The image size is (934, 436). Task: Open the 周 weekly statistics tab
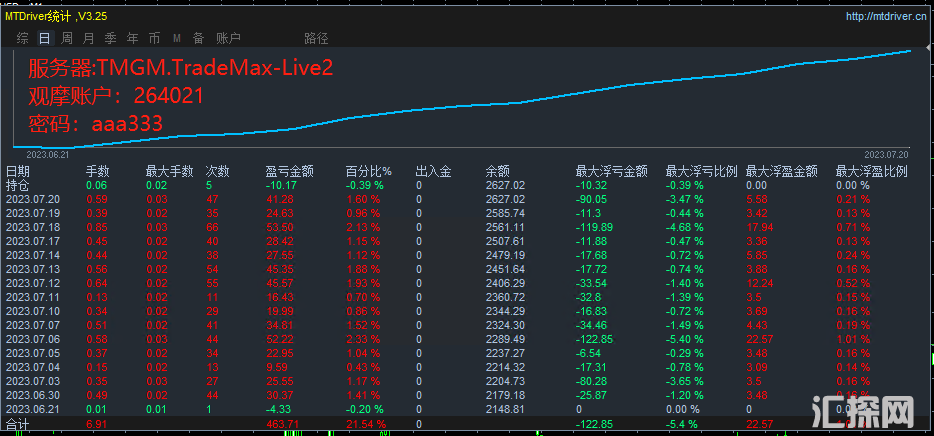tap(67, 39)
